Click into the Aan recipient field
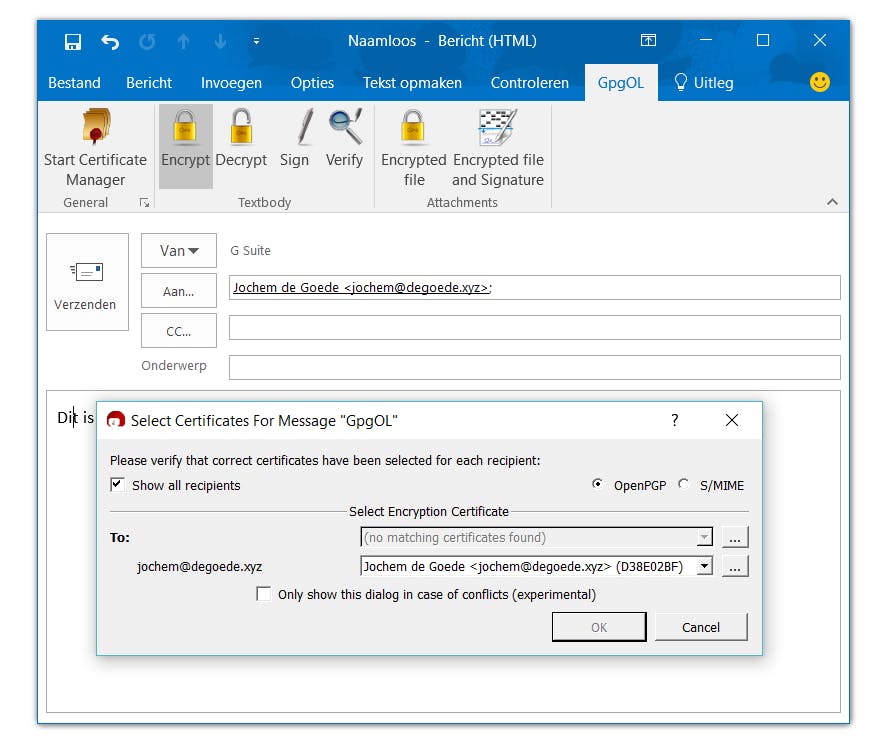886x746 pixels. click(x=535, y=288)
